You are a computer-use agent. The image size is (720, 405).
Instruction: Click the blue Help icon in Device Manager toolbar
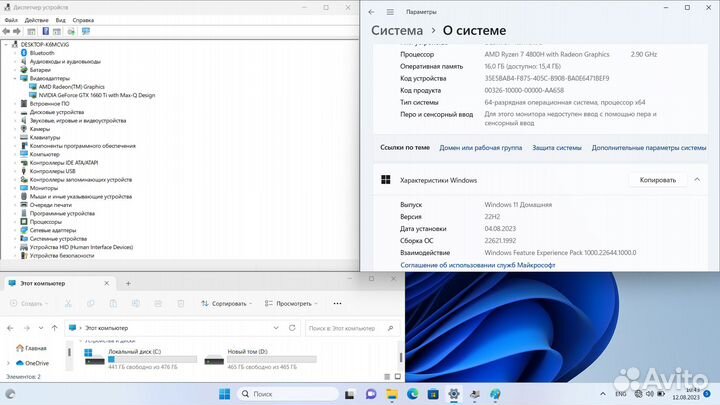(45, 31)
